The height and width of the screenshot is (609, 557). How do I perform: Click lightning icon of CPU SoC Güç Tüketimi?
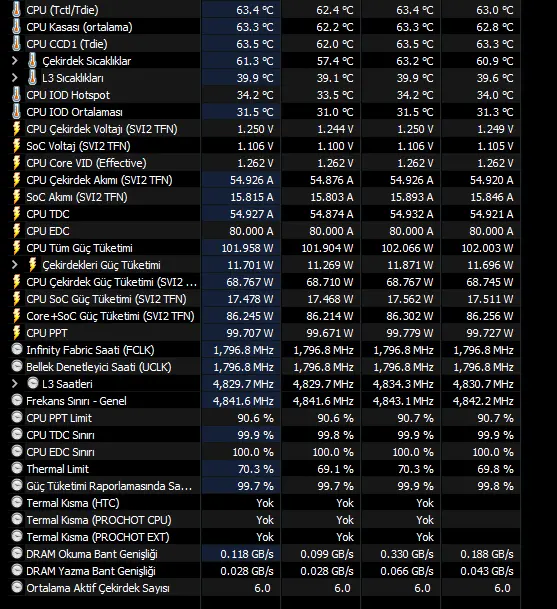point(16,299)
